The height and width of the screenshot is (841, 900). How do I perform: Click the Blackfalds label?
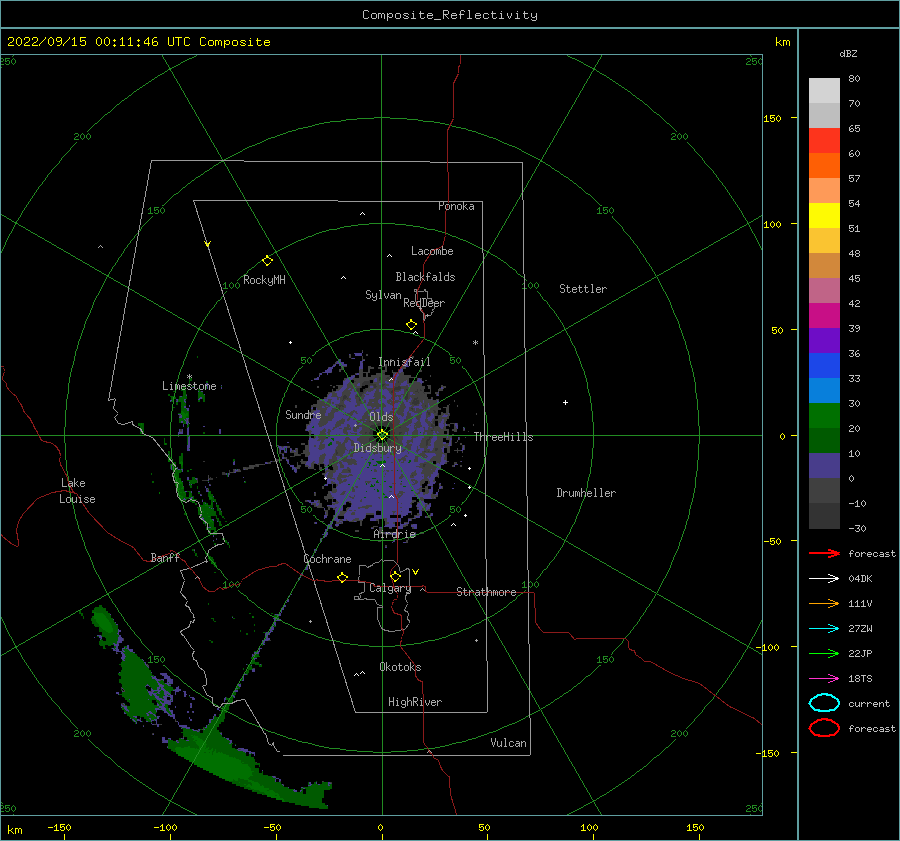(x=425, y=277)
